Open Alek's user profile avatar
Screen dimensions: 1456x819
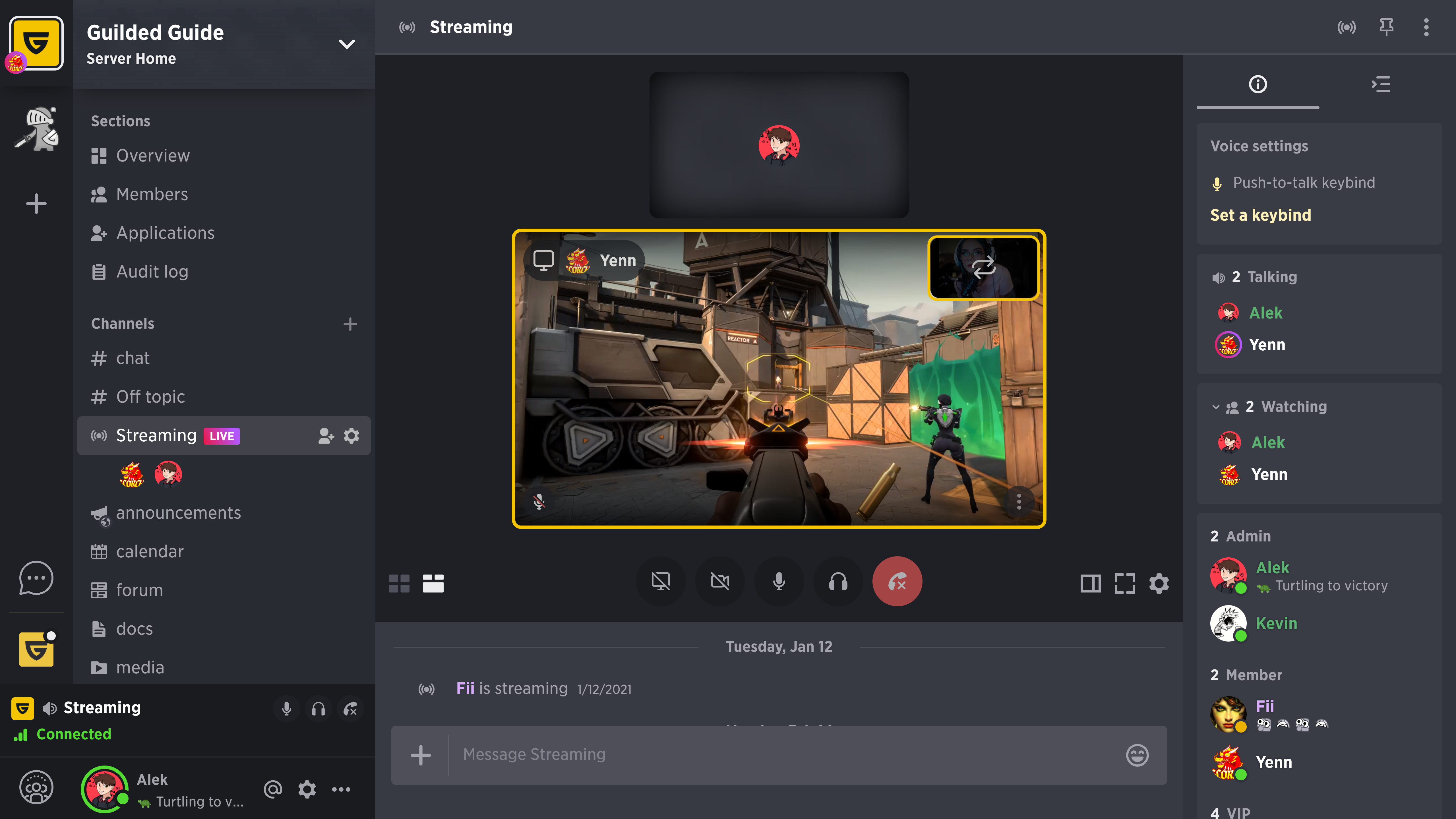pyautogui.click(x=105, y=789)
